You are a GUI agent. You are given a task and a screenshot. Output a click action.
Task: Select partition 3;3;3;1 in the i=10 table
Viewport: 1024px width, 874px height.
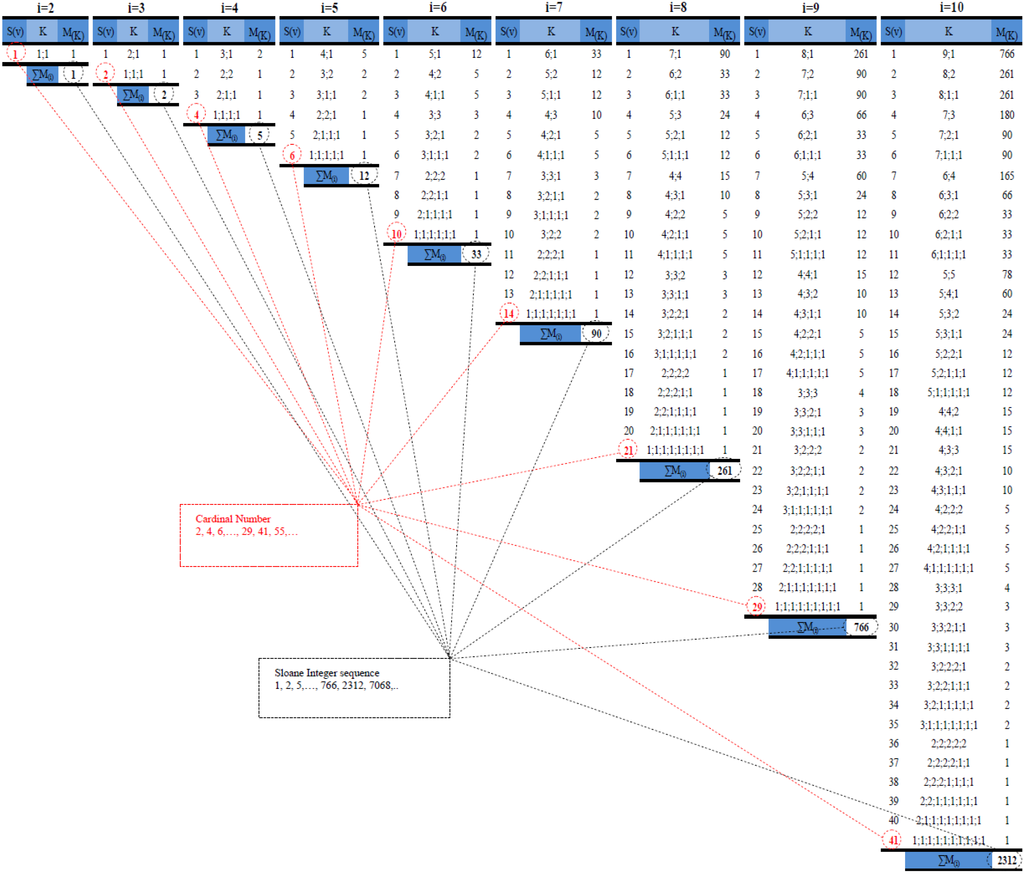pos(948,587)
